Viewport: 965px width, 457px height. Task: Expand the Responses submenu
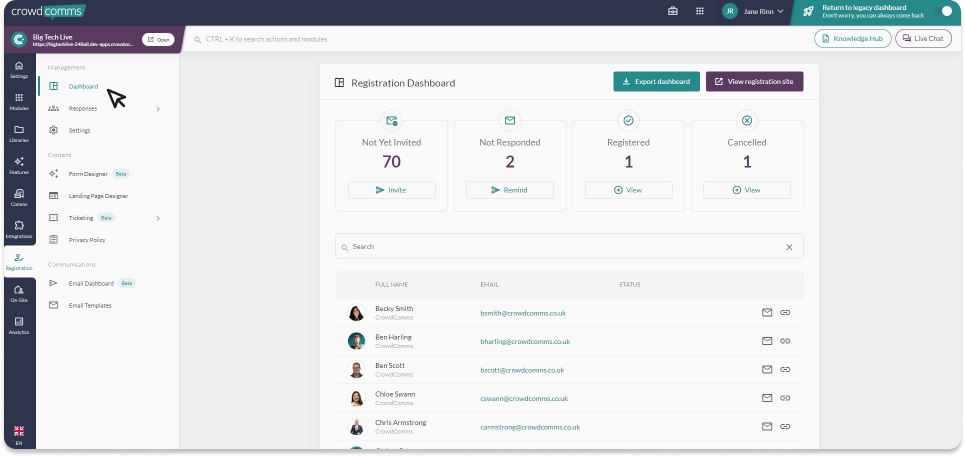(x=158, y=108)
